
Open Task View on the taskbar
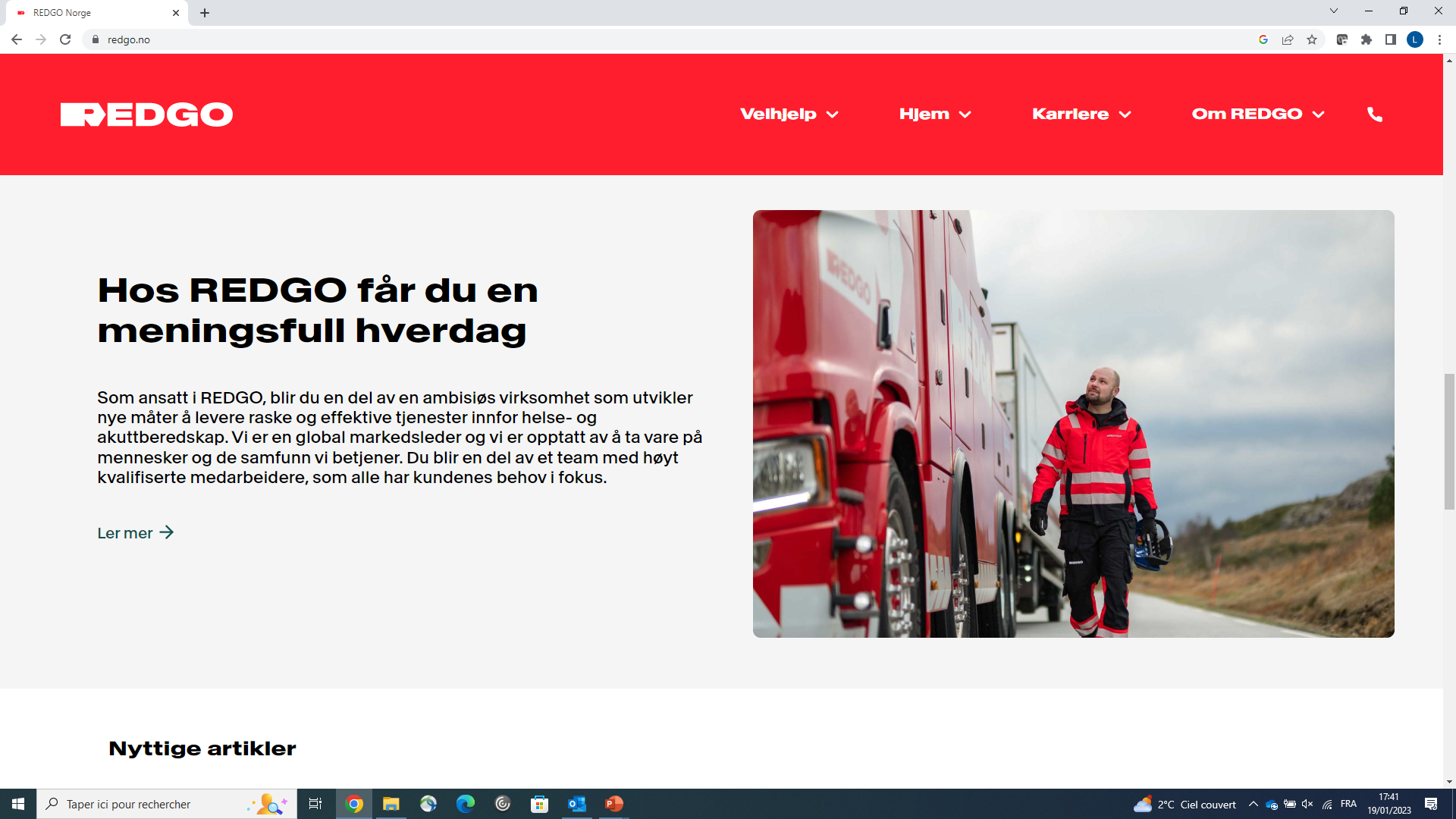click(x=315, y=804)
